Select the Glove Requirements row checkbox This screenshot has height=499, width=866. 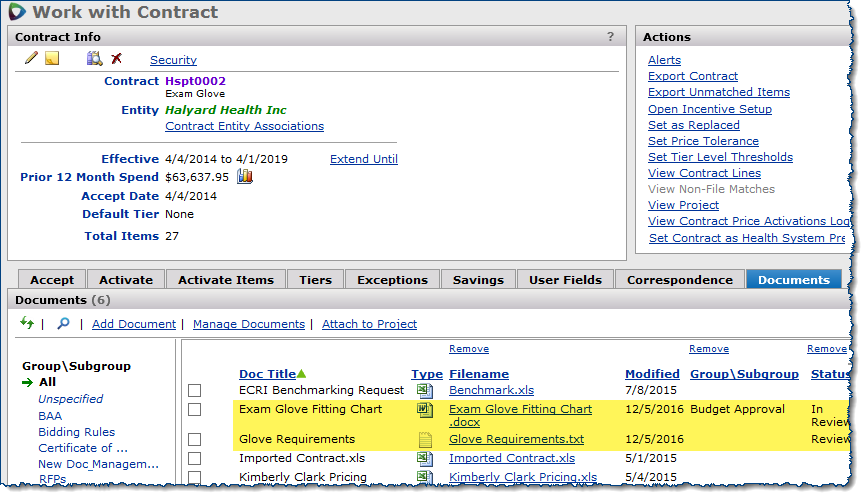click(195, 439)
